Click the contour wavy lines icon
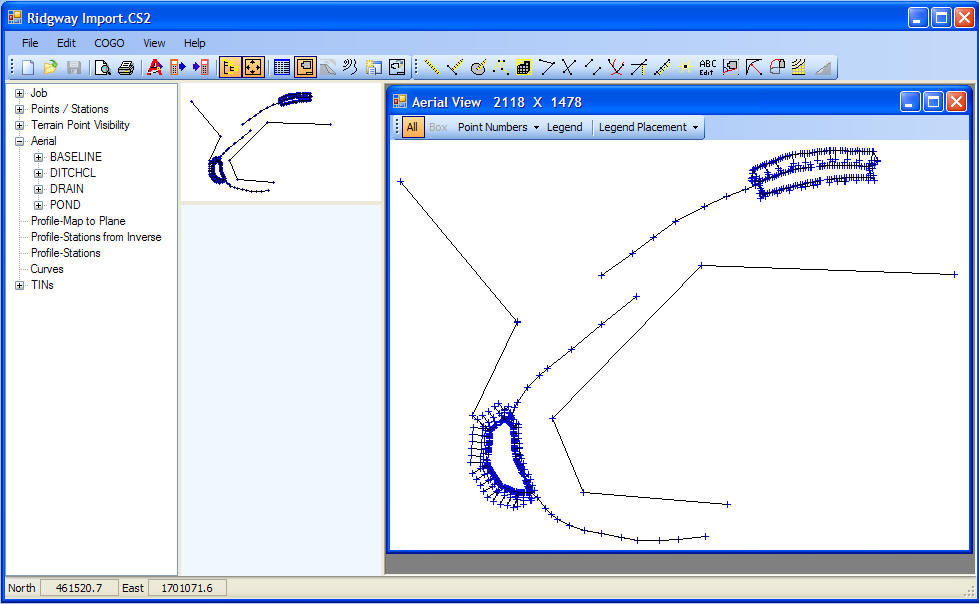979x604 pixels. (x=350, y=67)
